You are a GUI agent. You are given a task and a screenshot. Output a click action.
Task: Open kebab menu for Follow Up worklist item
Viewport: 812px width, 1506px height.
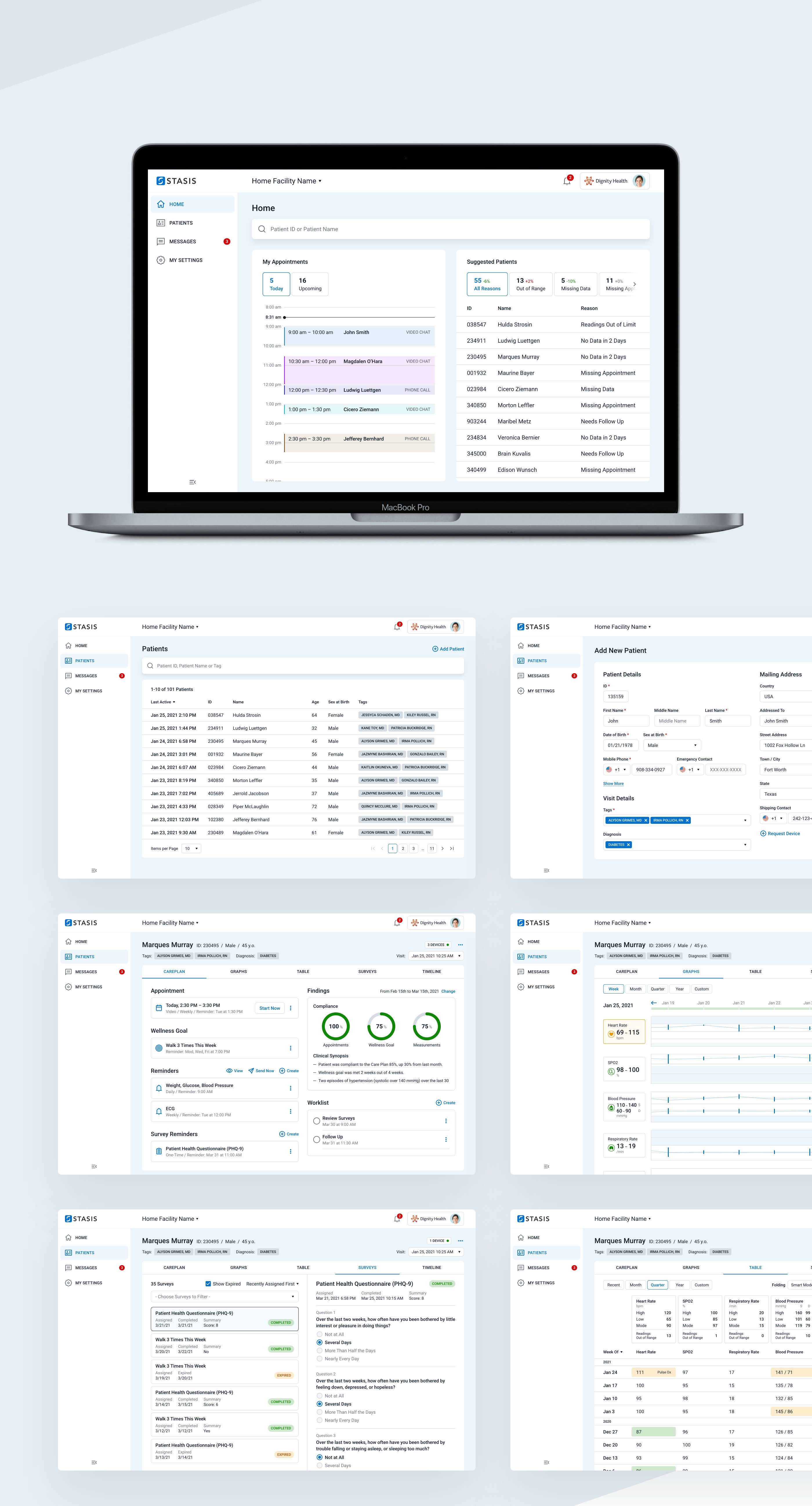[446, 1140]
